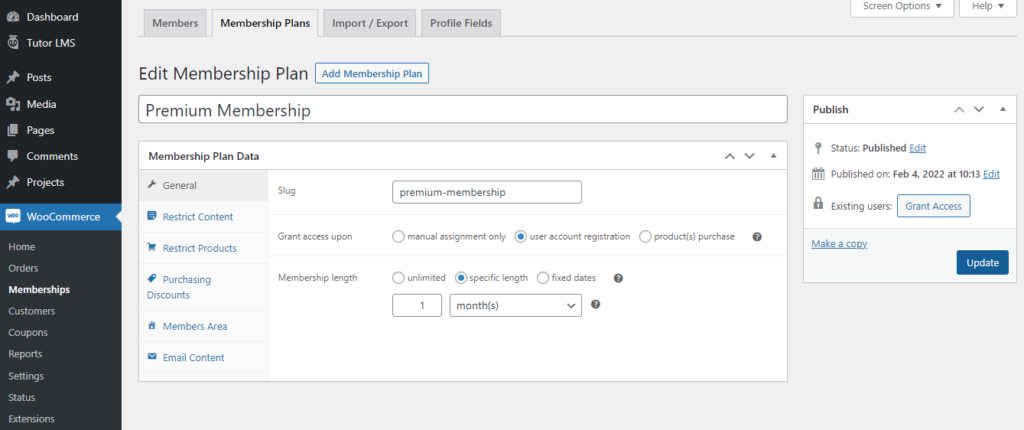Move Membership Plan Data panel up
Image resolution: width=1024 pixels, height=430 pixels.
(729, 156)
